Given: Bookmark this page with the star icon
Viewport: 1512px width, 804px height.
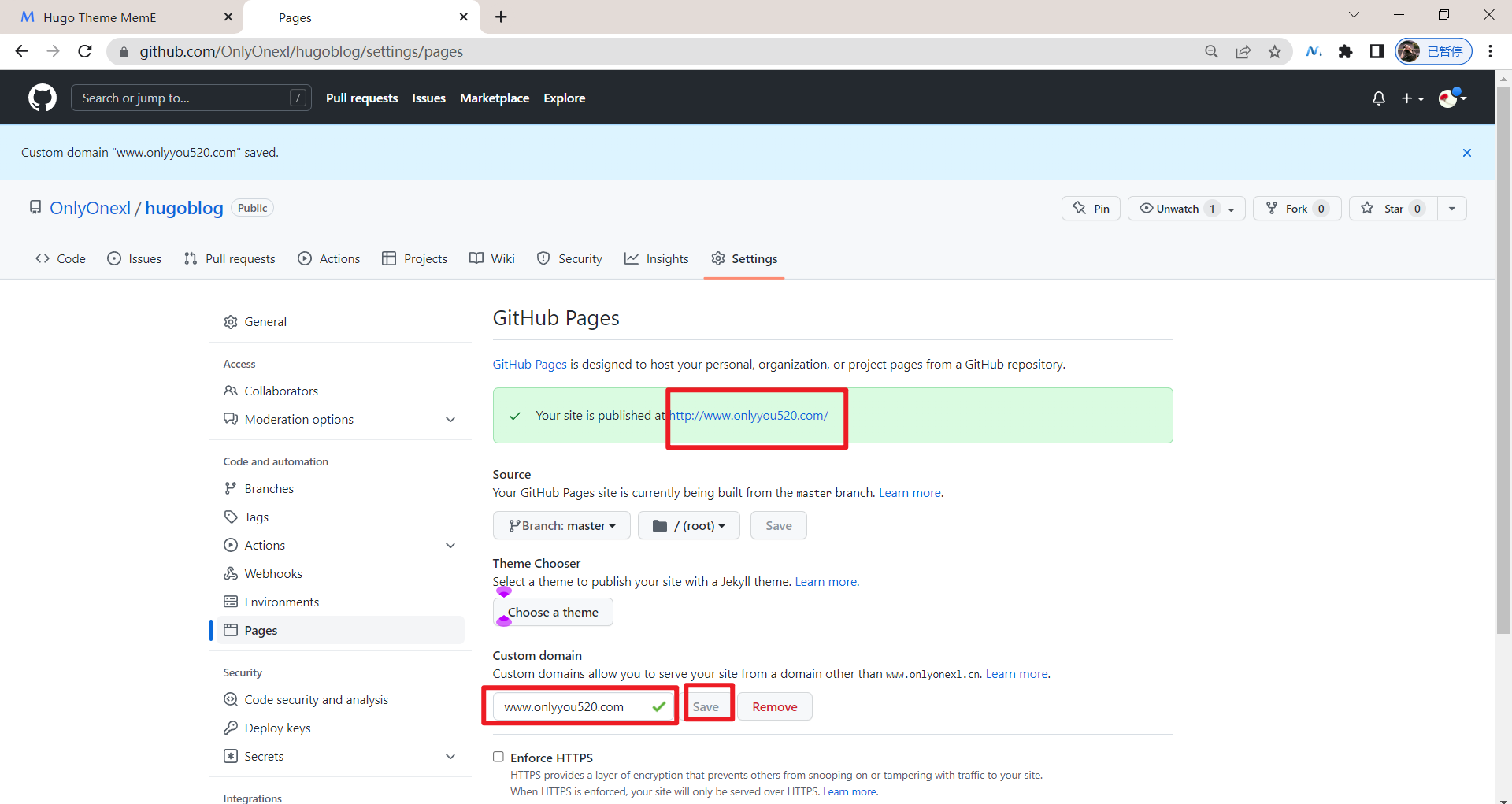Looking at the screenshot, I should pyautogui.click(x=1275, y=52).
